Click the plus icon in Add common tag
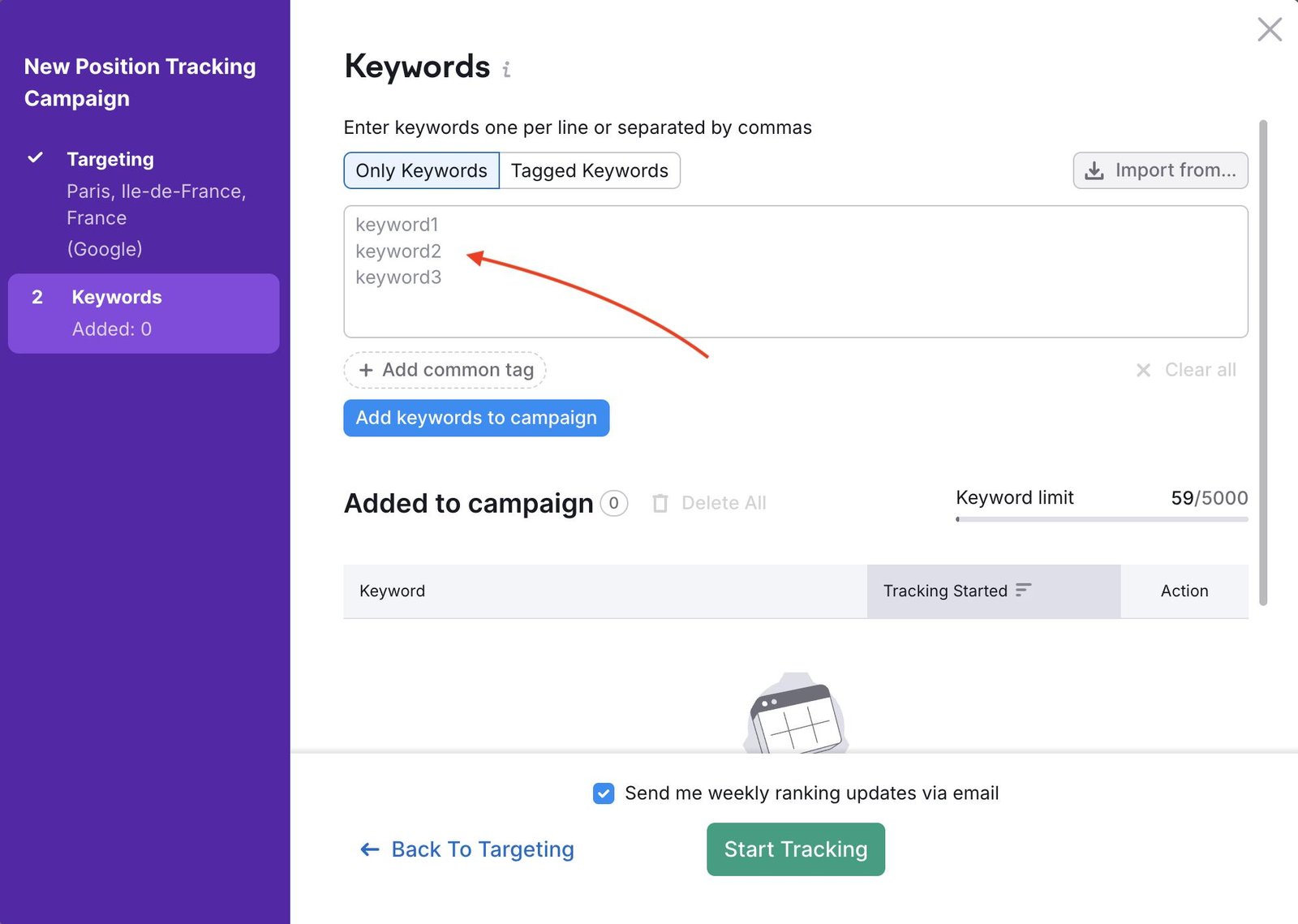The image size is (1298, 924). 366,370
